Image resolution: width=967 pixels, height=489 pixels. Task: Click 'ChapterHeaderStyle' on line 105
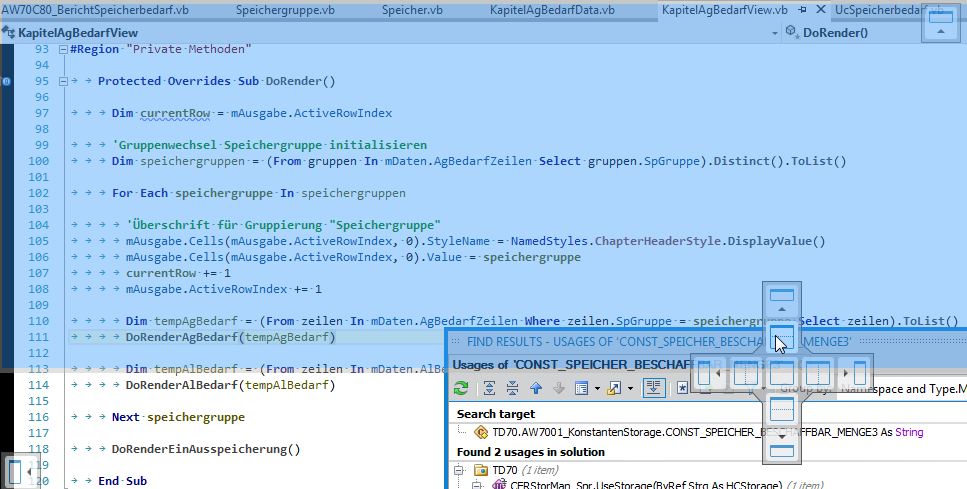point(657,241)
